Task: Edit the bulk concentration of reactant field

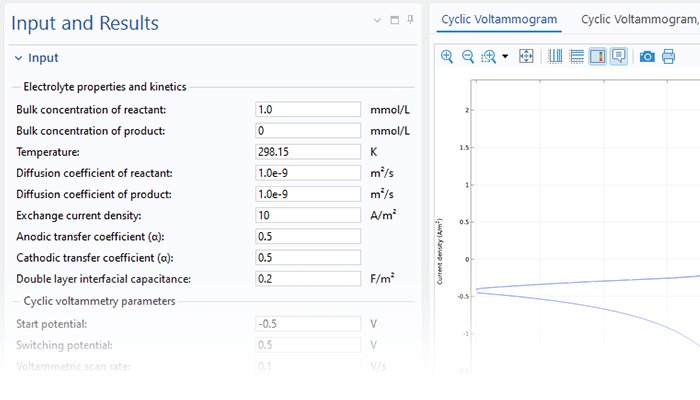Action: tap(308, 109)
